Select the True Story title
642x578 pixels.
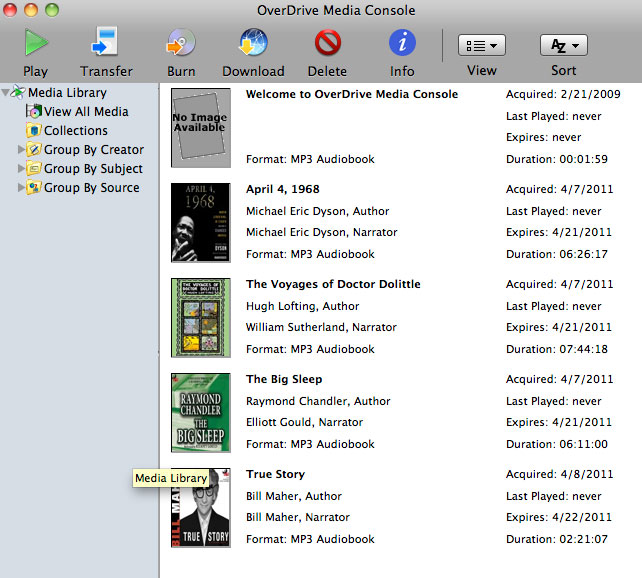tap(275, 474)
